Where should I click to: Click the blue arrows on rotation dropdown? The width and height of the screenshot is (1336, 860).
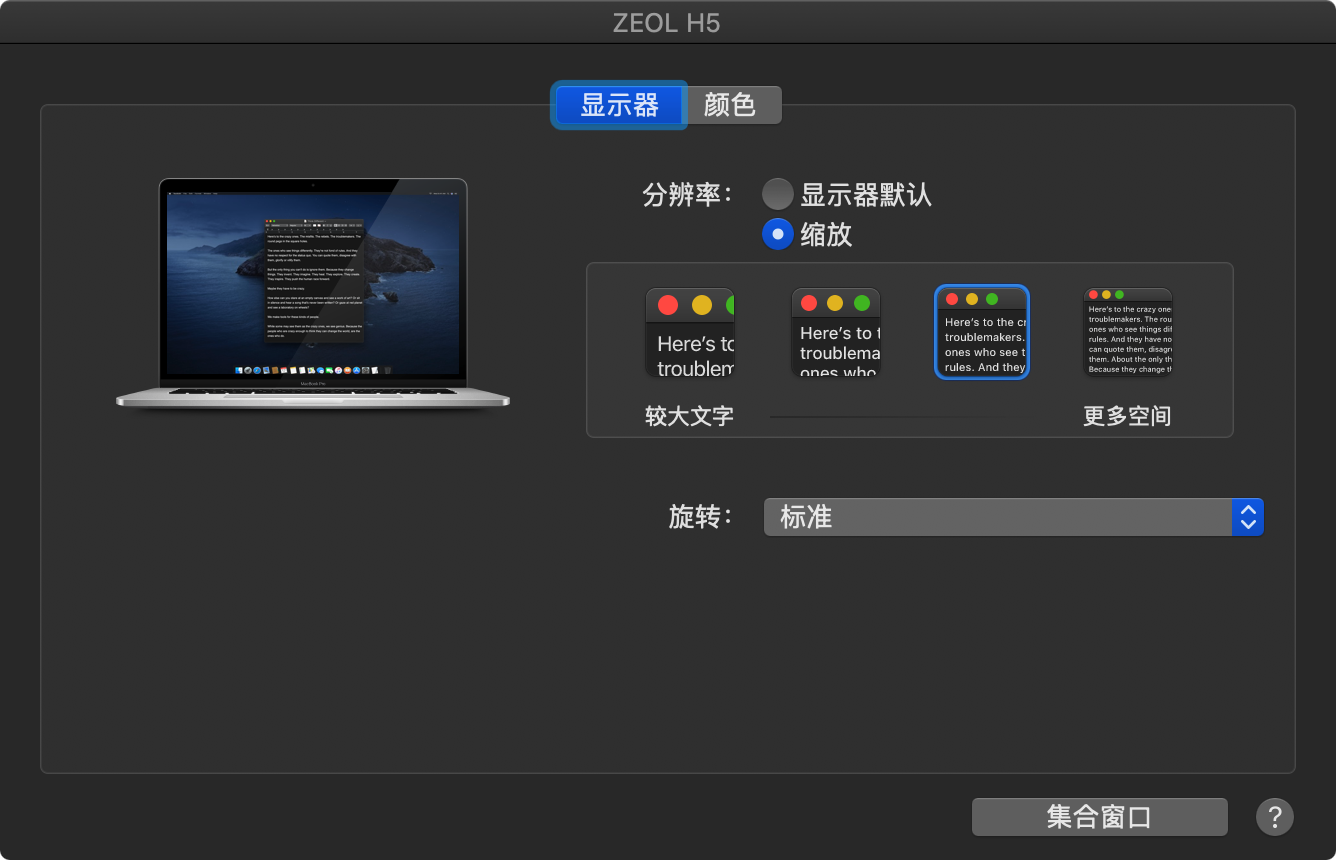(x=1247, y=517)
